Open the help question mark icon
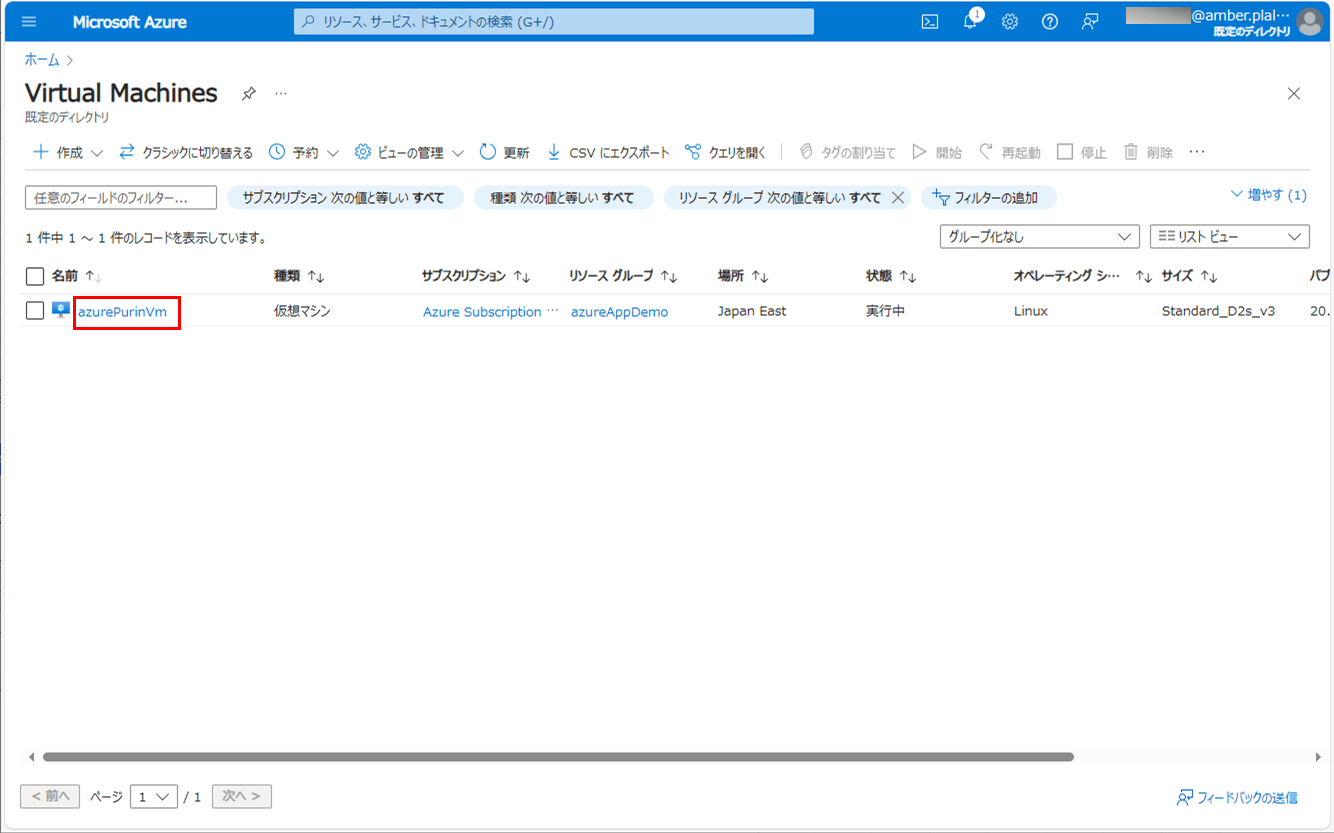 pyautogui.click(x=1050, y=22)
